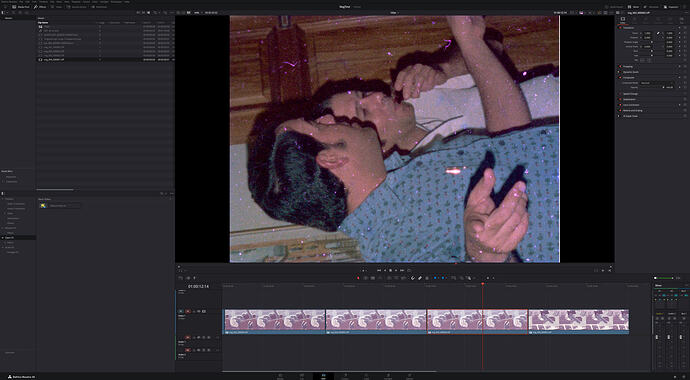
Task: Open the File tab in Inspector
Action: (682, 20)
